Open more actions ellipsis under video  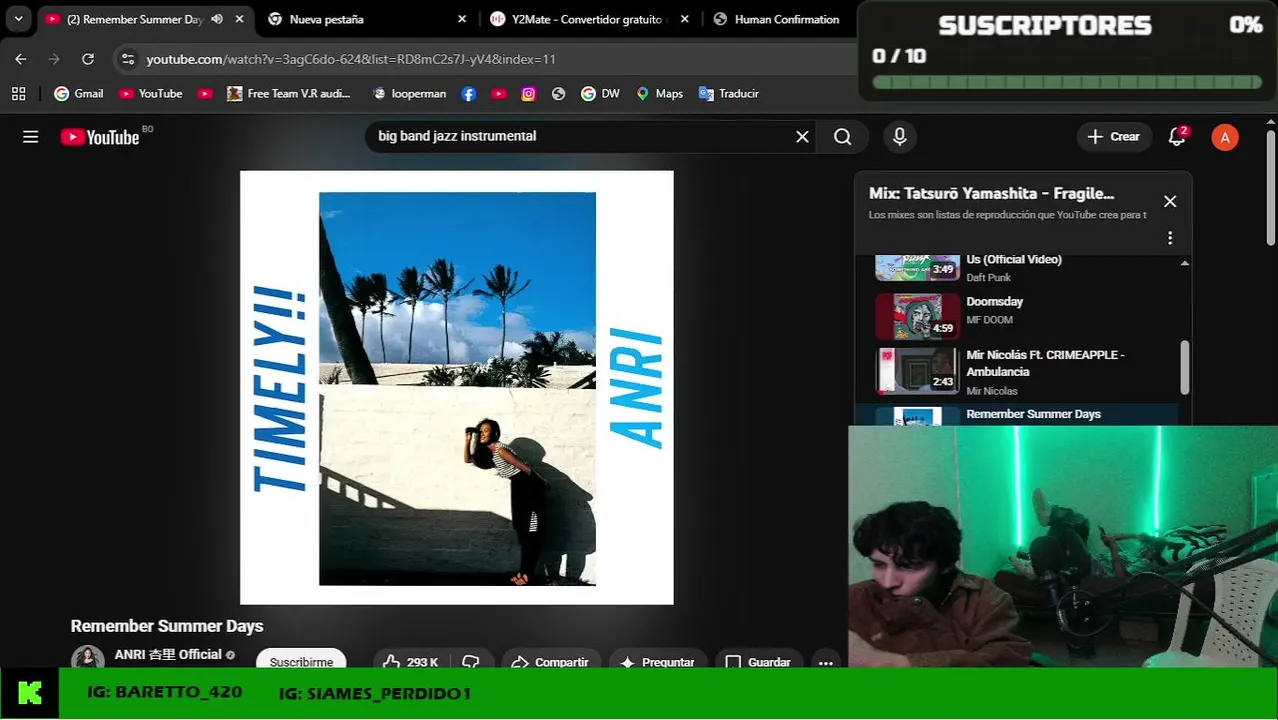pyautogui.click(x=825, y=662)
